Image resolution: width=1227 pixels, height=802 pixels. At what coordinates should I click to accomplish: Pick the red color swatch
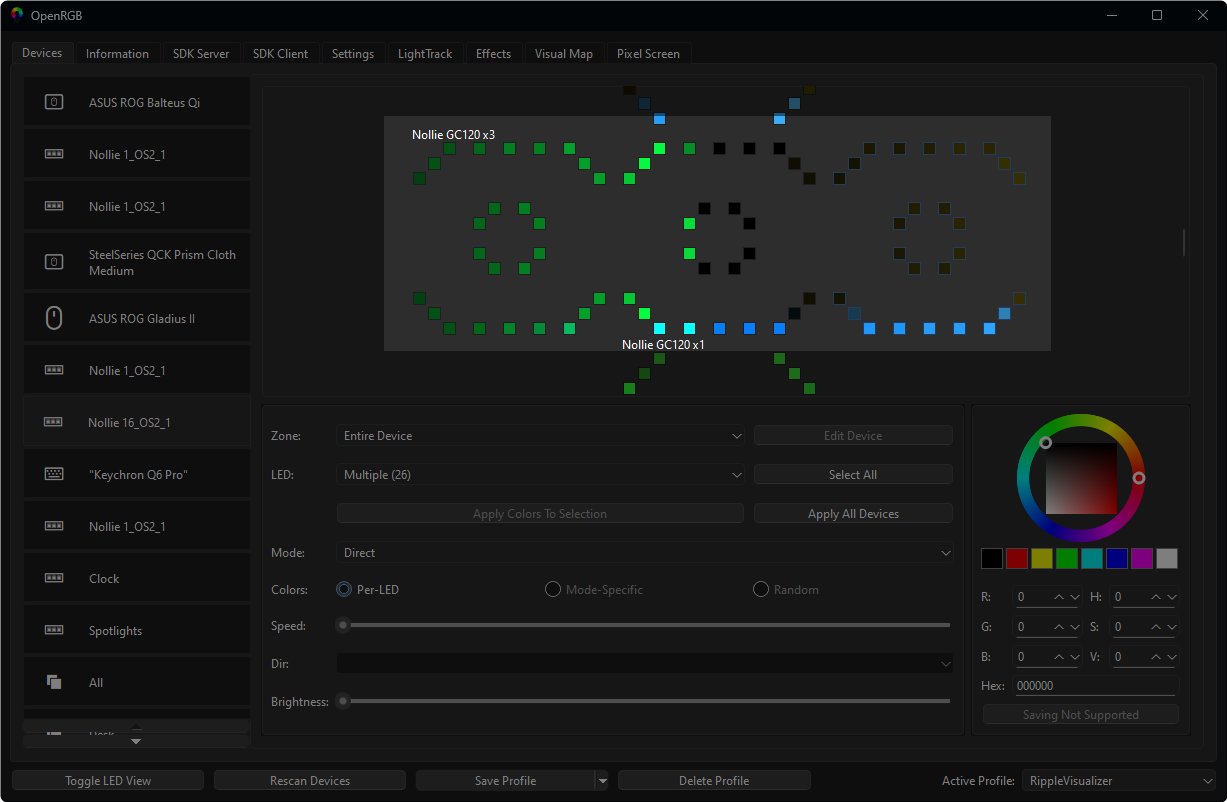(1017, 558)
